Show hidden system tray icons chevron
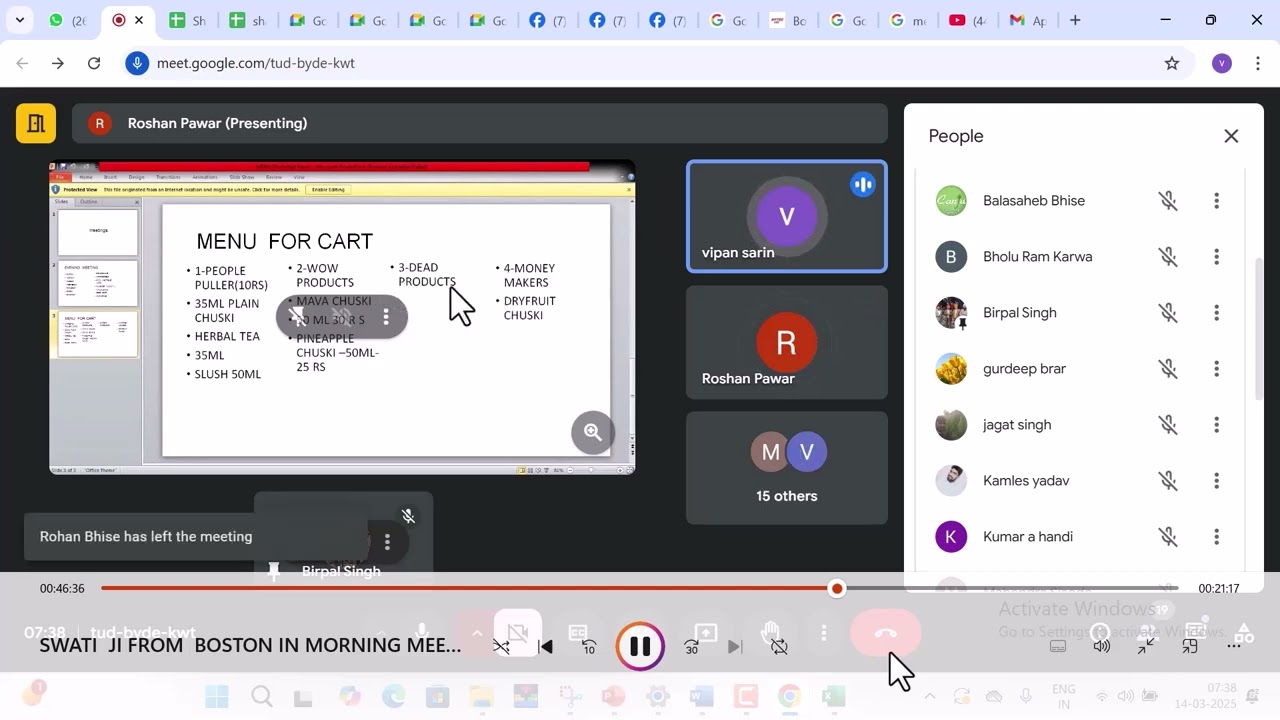This screenshot has height=720, width=1280. [930, 697]
